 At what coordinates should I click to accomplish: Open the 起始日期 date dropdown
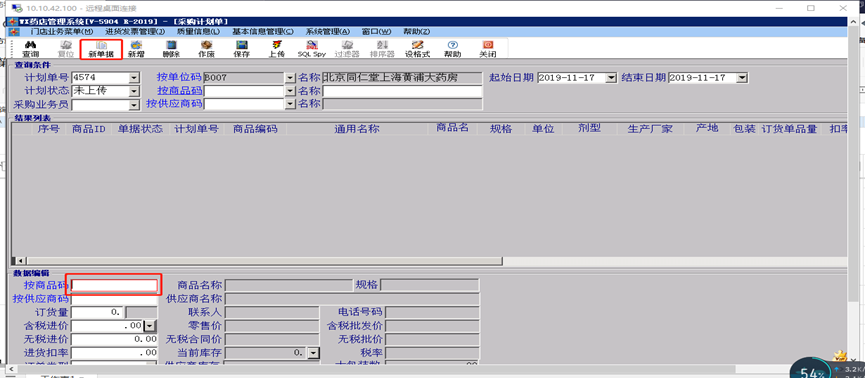[x=611, y=78]
